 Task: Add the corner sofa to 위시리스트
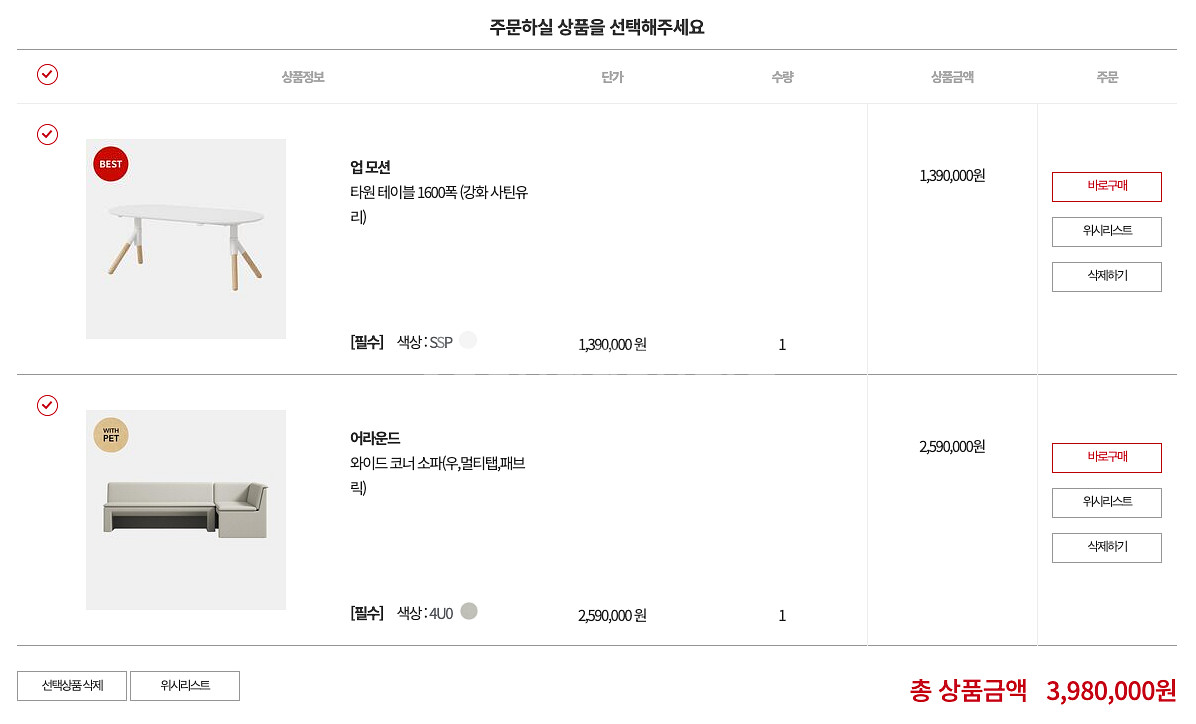pos(1106,503)
